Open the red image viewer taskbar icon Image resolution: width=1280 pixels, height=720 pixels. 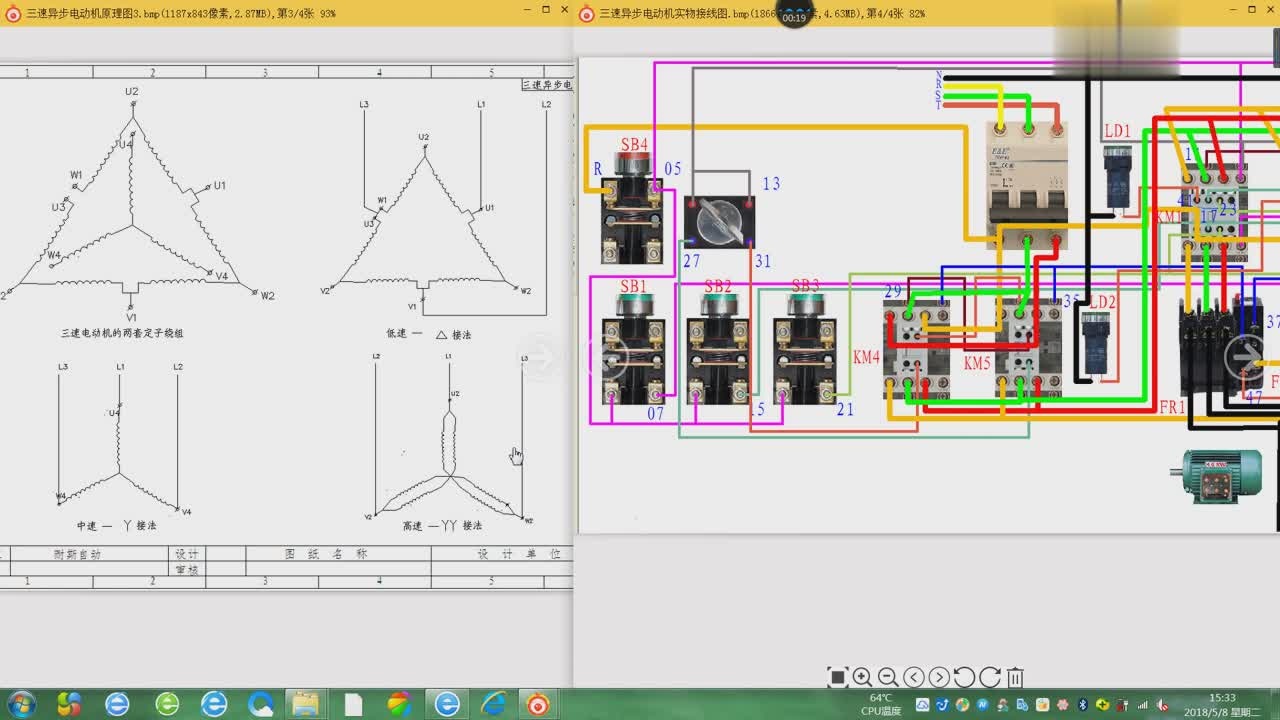[x=538, y=704]
